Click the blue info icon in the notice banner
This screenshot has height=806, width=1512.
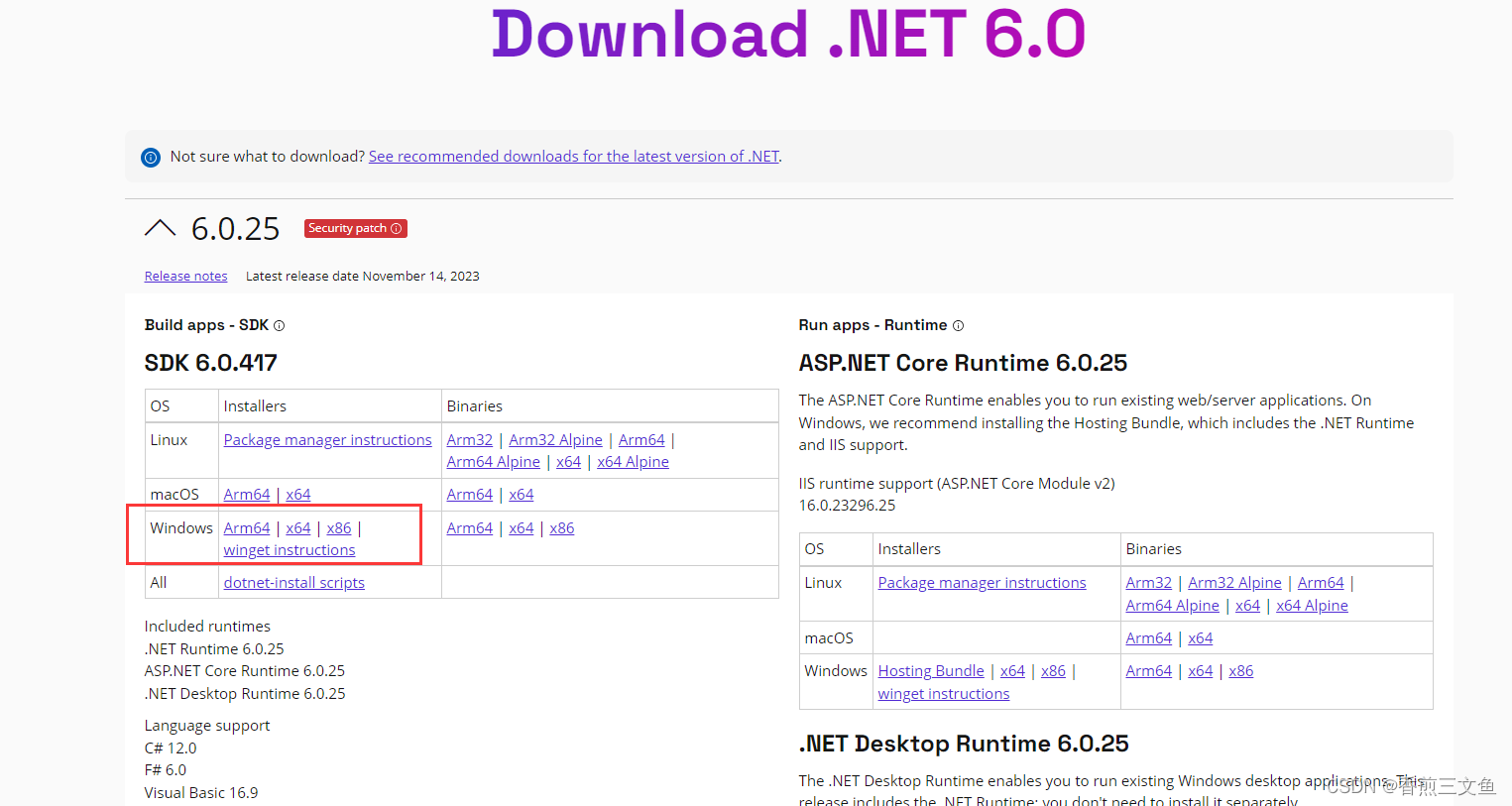pyautogui.click(x=151, y=157)
